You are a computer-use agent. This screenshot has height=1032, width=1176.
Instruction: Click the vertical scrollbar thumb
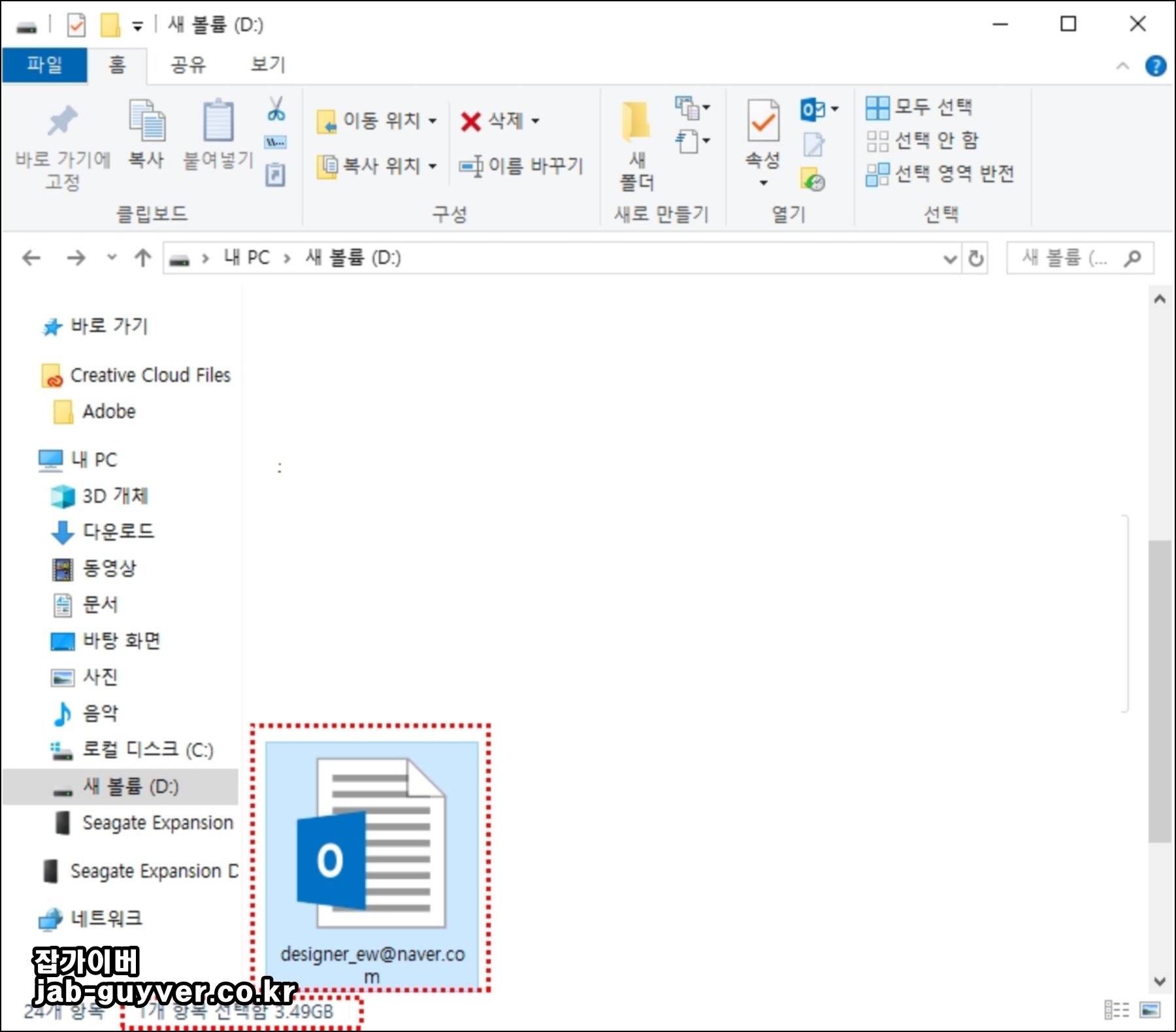click(1160, 691)
